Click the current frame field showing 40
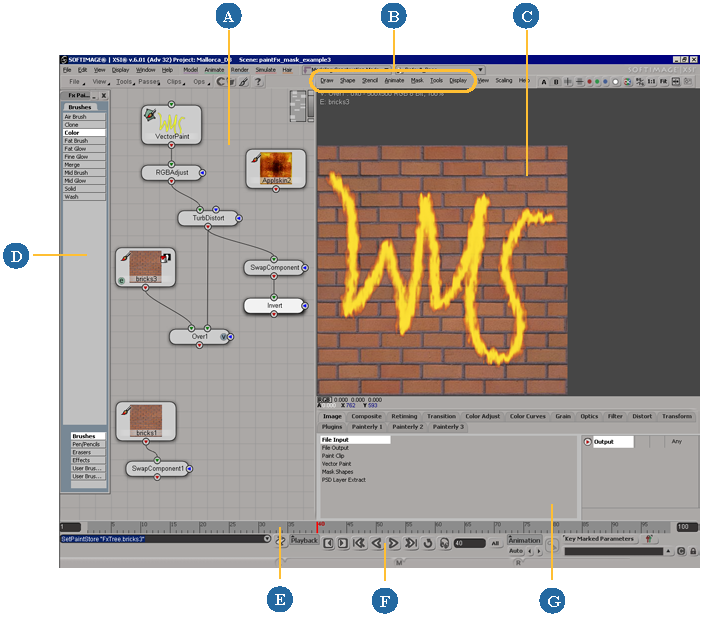 [x=469, y=543]
